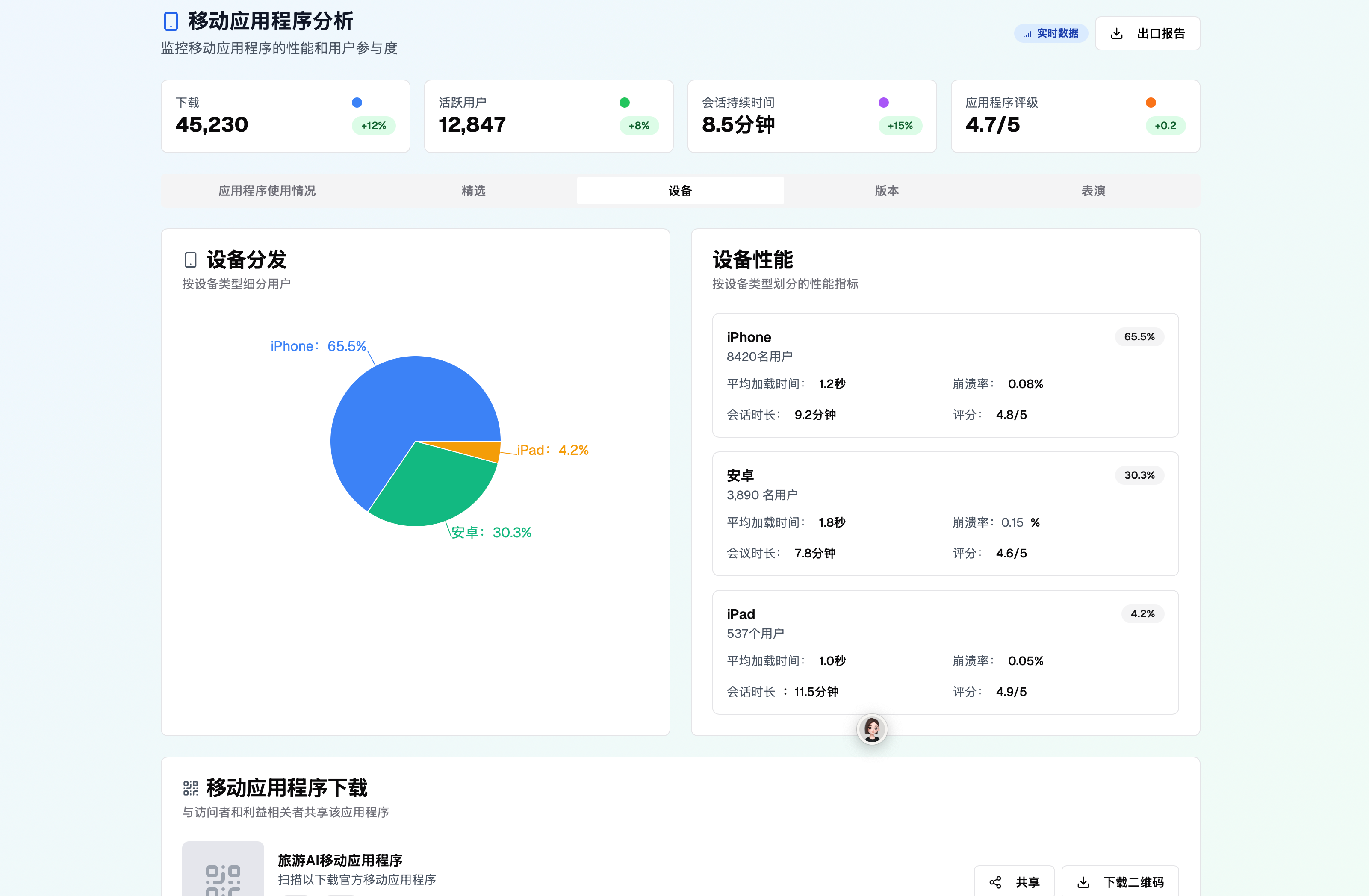Click the QR code placeholder thumbnail

pyautogui.click(x=223, y=871)
